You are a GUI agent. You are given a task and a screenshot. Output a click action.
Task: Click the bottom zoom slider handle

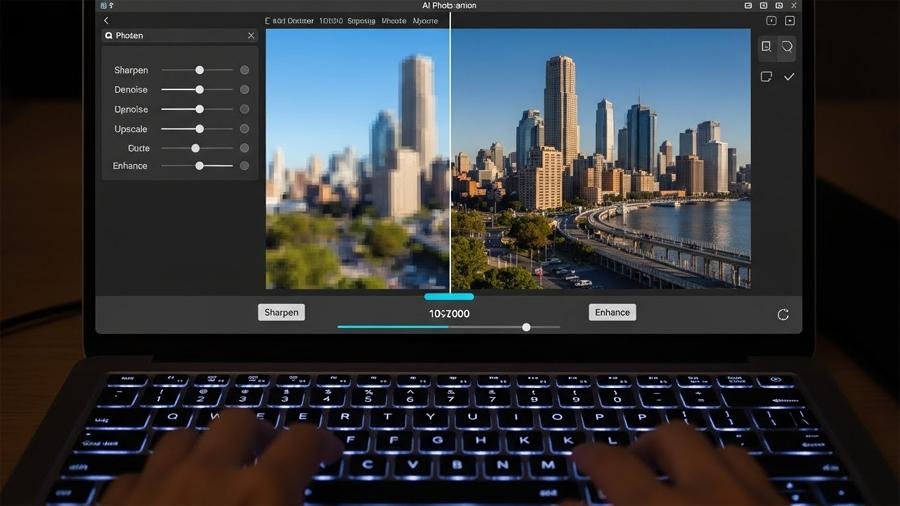tap(526, 327)
